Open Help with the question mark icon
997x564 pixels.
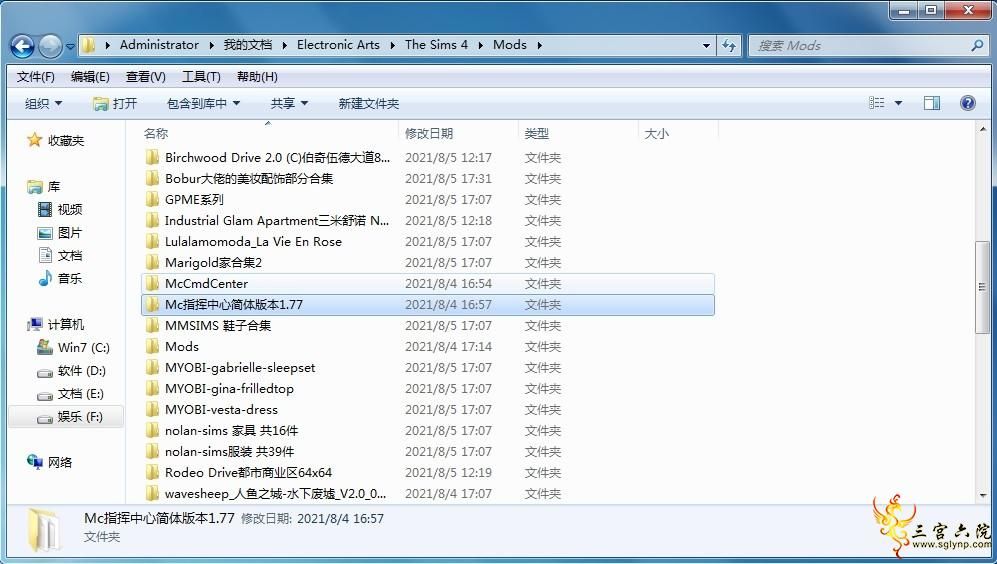pyautogui.click(x=968, y=103)
